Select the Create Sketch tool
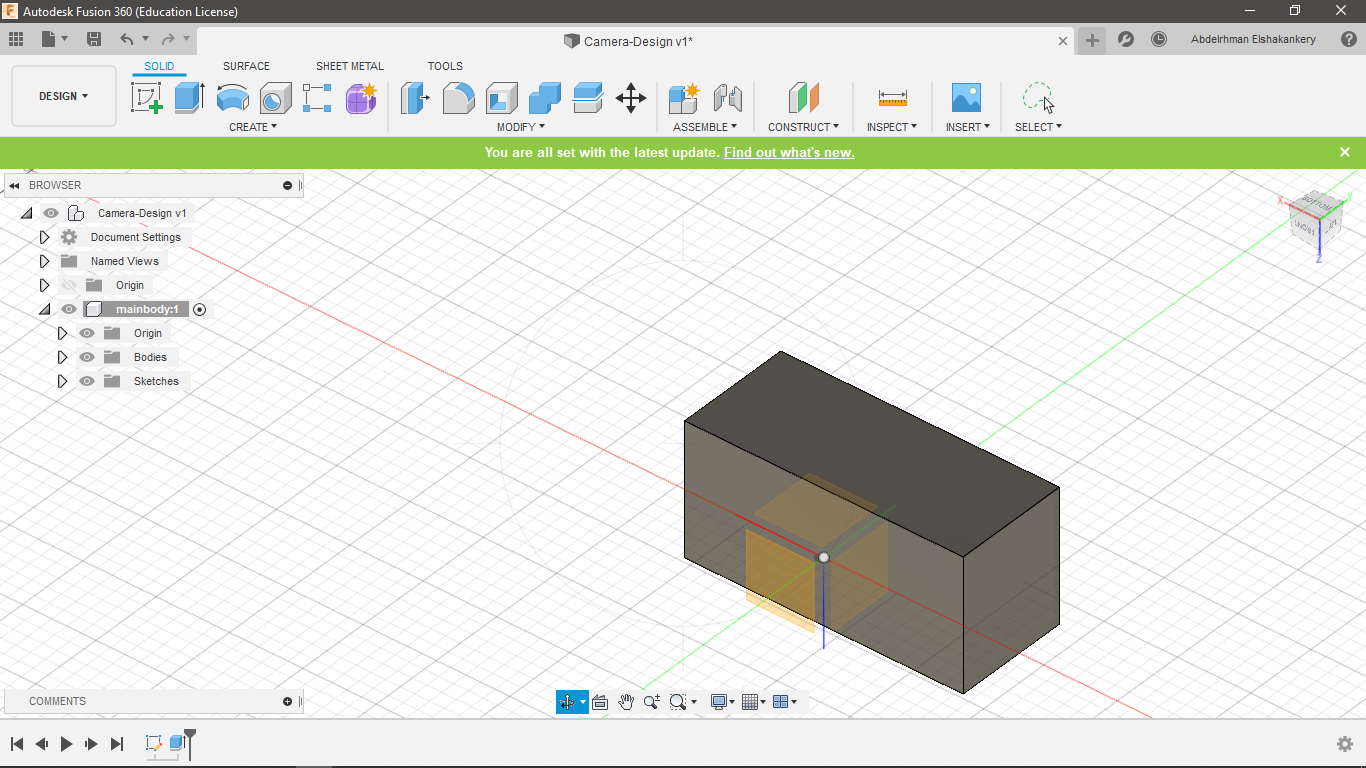The width and height of the screenshot is (1366, 768). coord(147,98)
